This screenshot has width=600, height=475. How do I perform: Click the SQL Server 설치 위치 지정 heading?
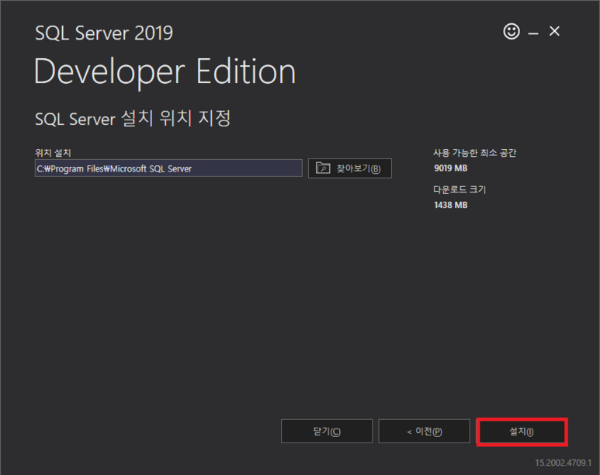[133, 118]
